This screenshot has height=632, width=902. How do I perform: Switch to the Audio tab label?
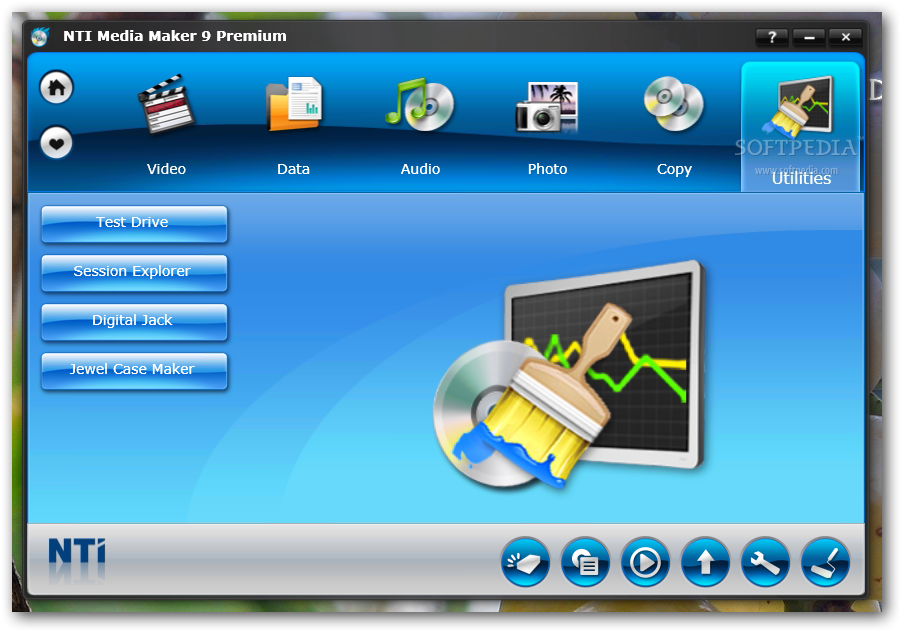(421, 169)
